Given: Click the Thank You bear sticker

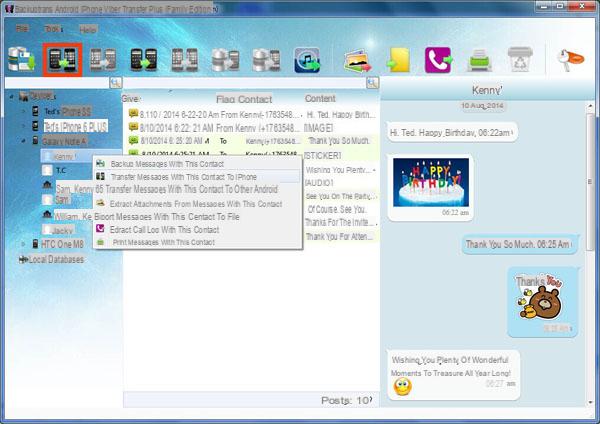Looking at the screenshot, I should [x=540, y=297].
